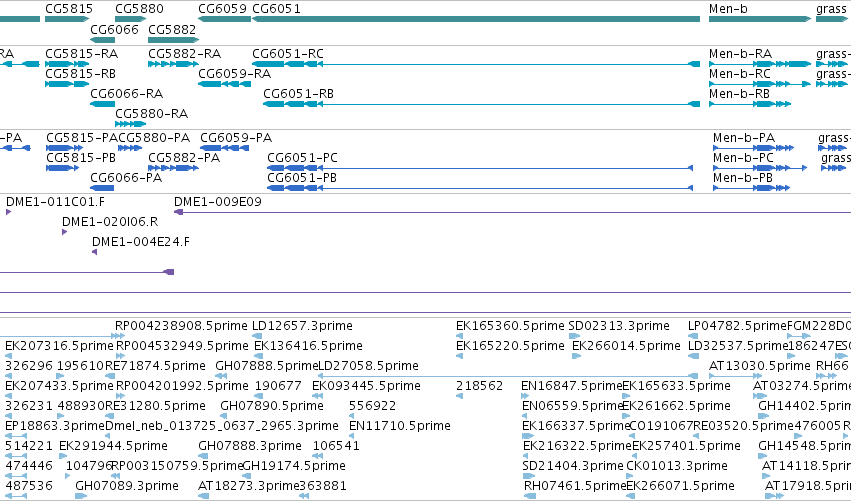
Task: Open clone end DME1-020I06.R
Action: coord(110,222)
